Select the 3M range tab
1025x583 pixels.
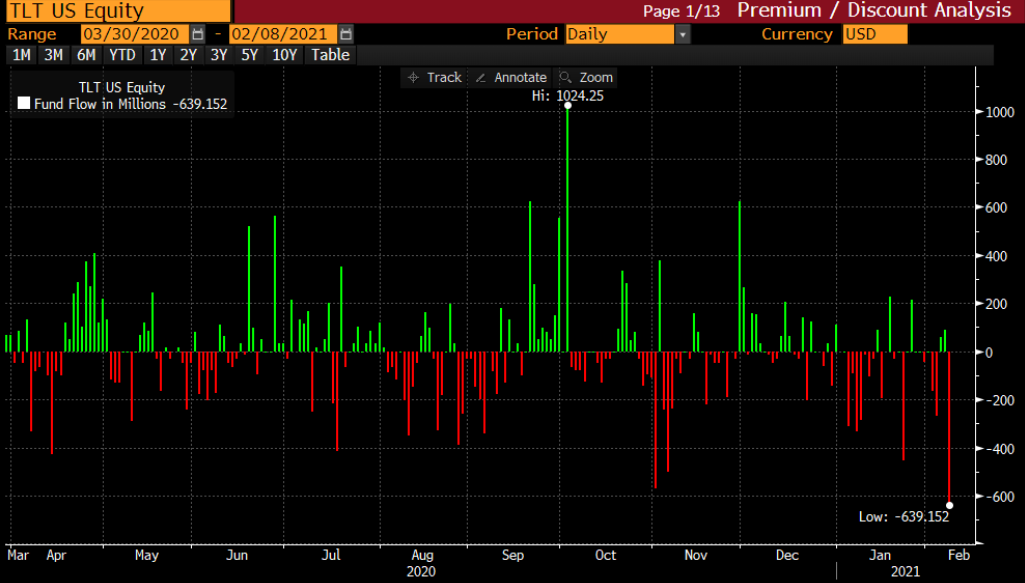54,55
